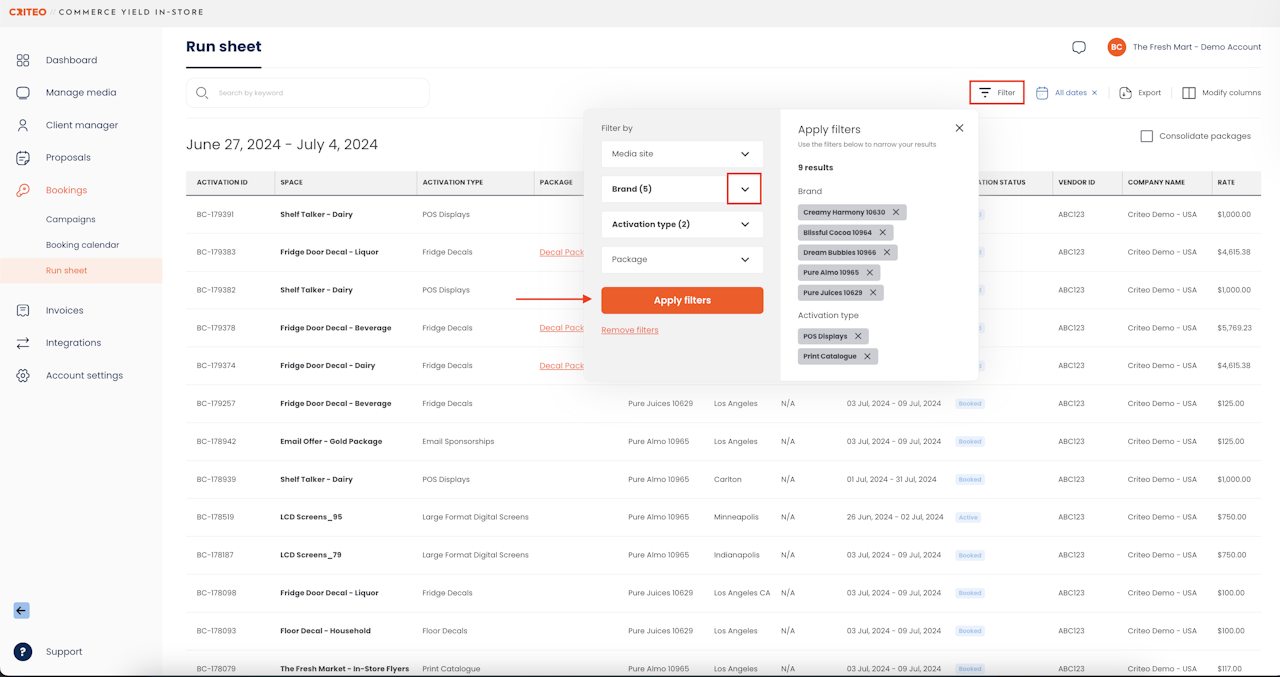
Task: Expand the Brand (5) dropdown chevron
Action: 745,189
